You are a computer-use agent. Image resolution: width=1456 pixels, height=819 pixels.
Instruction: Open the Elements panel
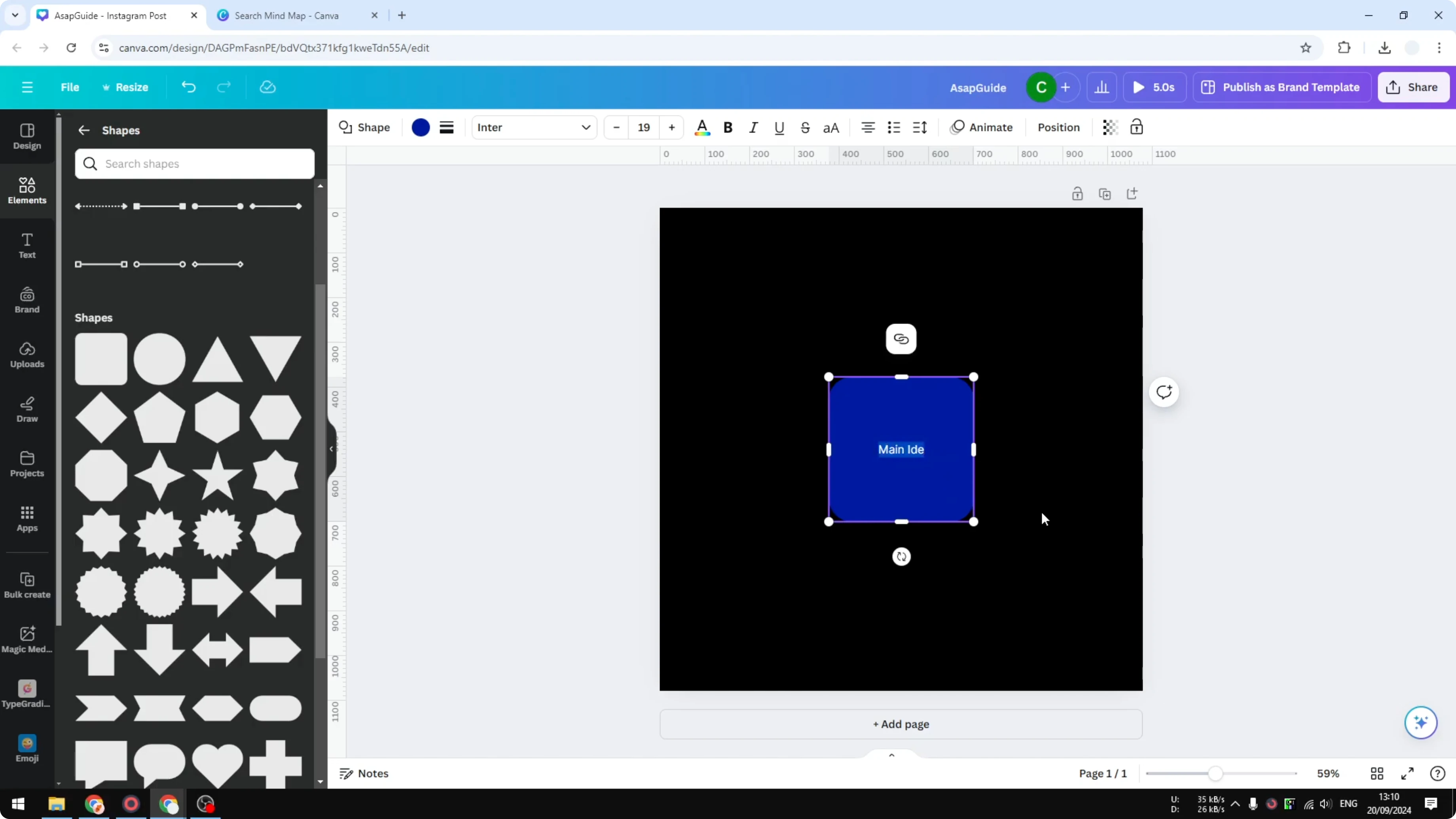point(27,190)
